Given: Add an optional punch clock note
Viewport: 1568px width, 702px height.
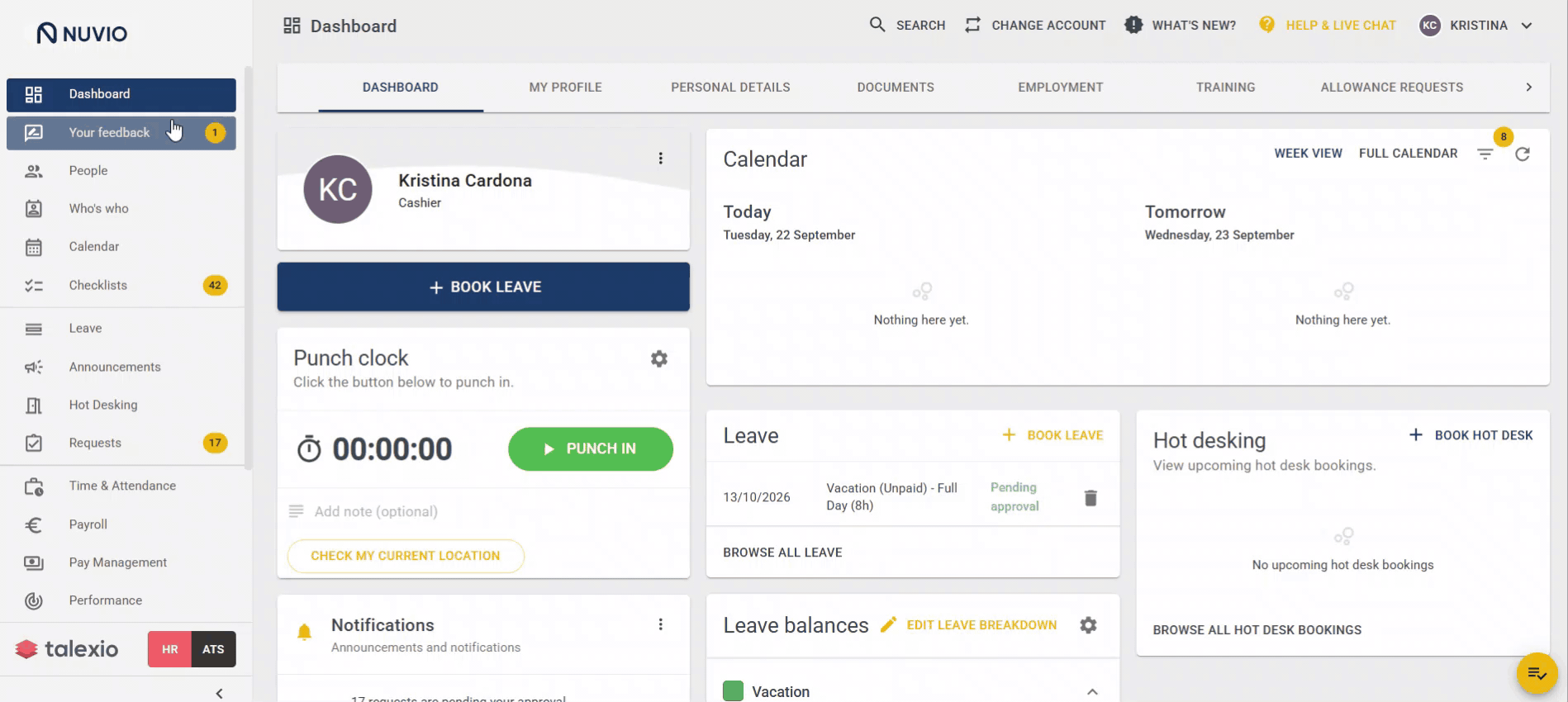Looking at the screenshot, I should pos(483,511).
